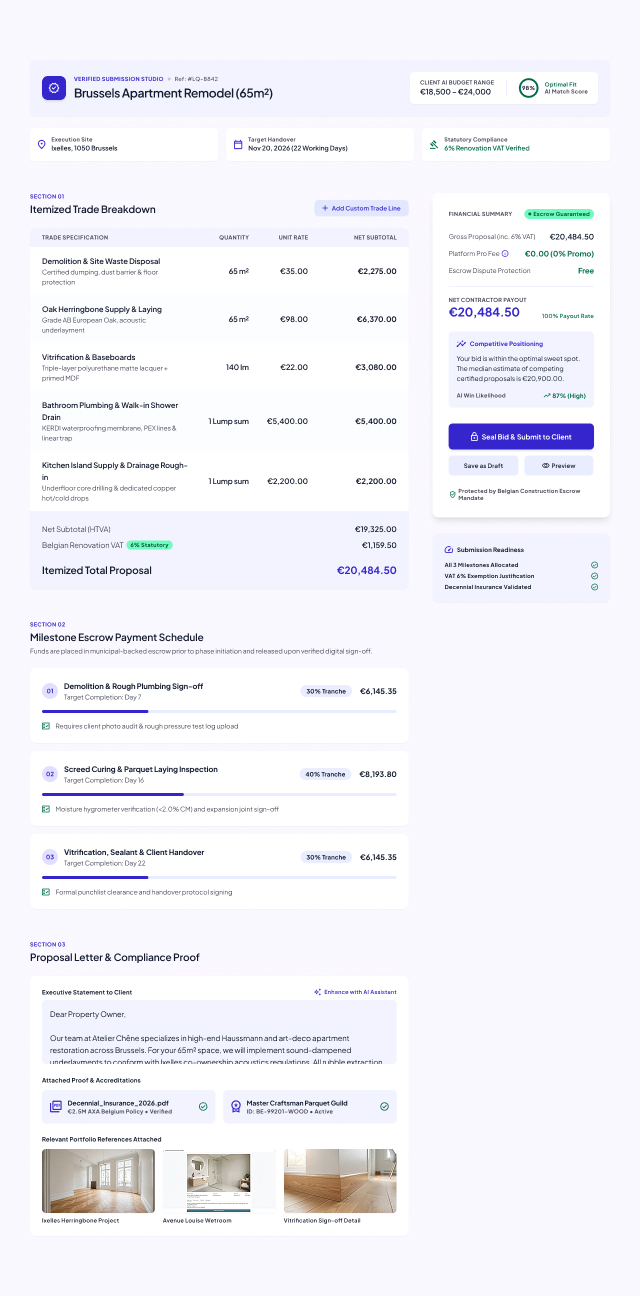Click the AI win likelihood trend arrow

tap(547, 396)
